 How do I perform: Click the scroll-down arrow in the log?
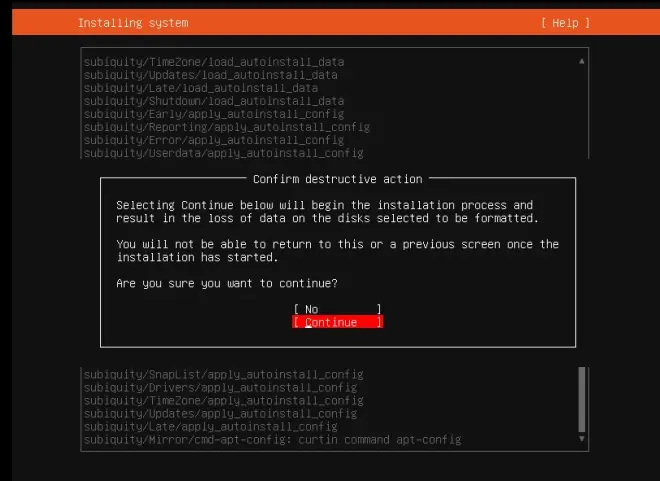(x=581, y=438)
